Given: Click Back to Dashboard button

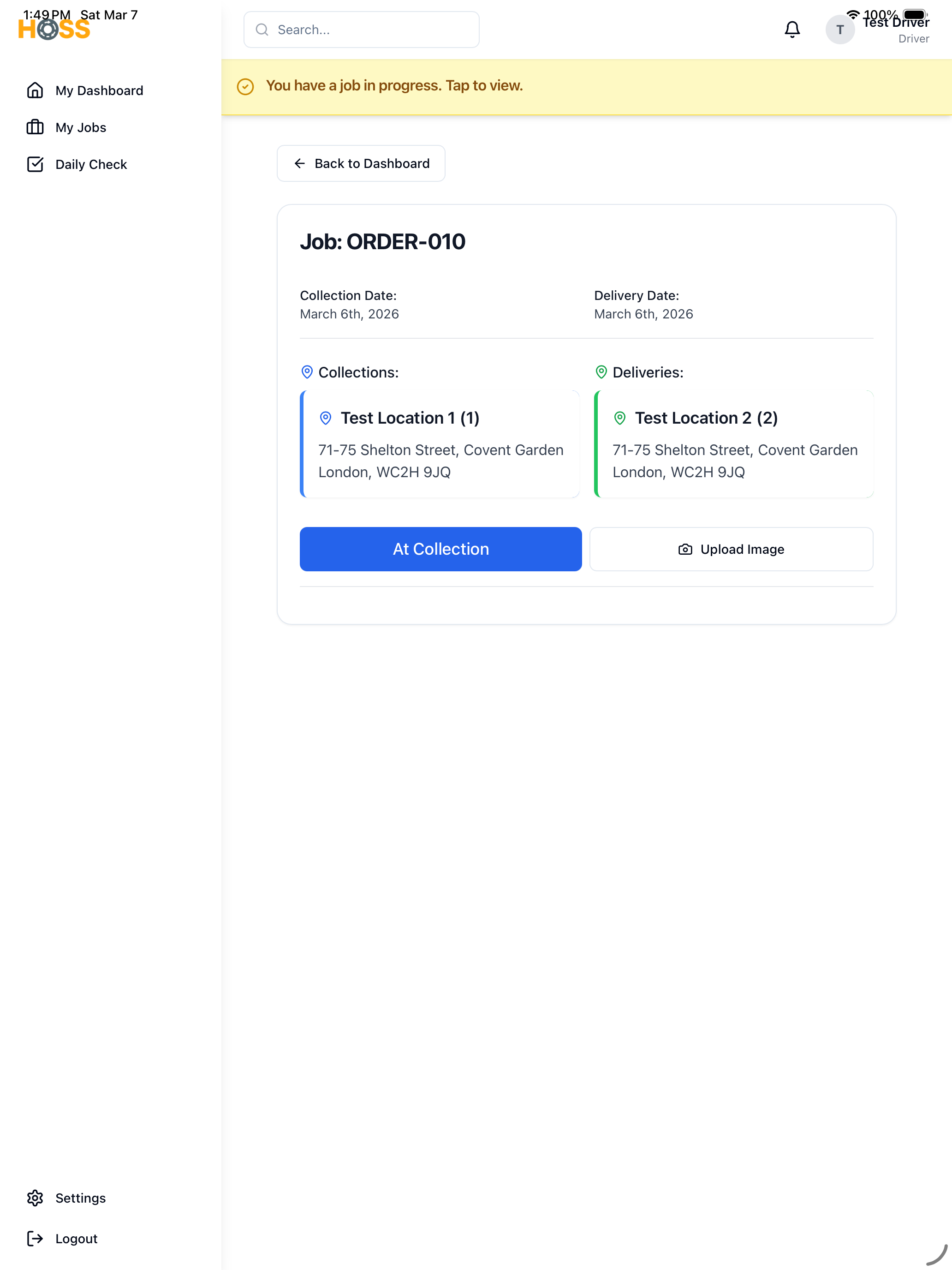Looking at the screenshot, I should pos(361,164).
